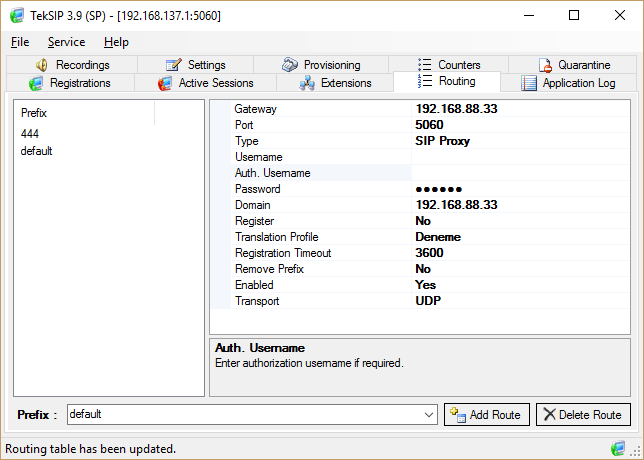The image size is (644, 460).
Task: Expand the Prefix combo box dropdown arrow
Action: (429, 414)
